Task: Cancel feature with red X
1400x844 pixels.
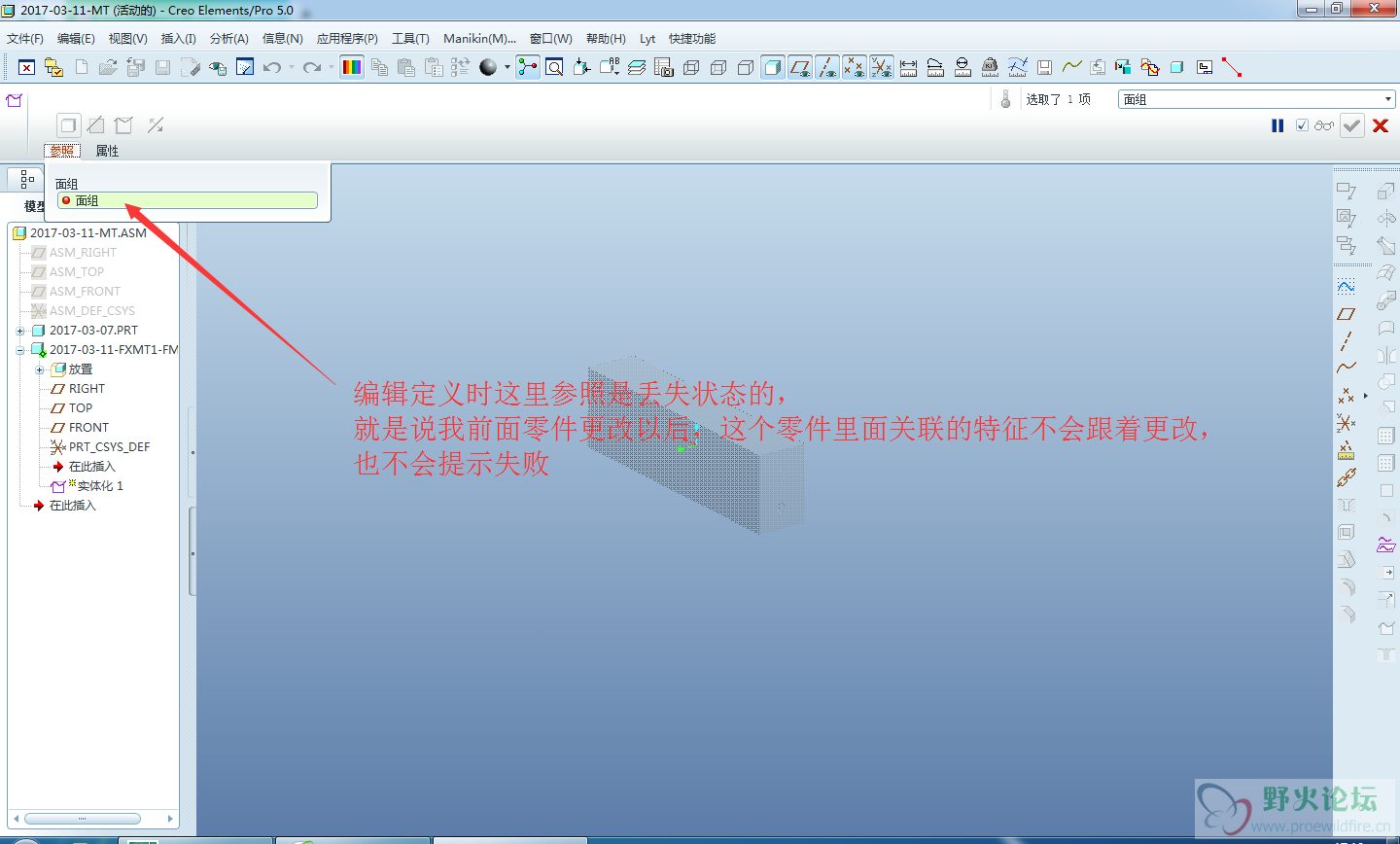Action: click(x=1381, y=125)
